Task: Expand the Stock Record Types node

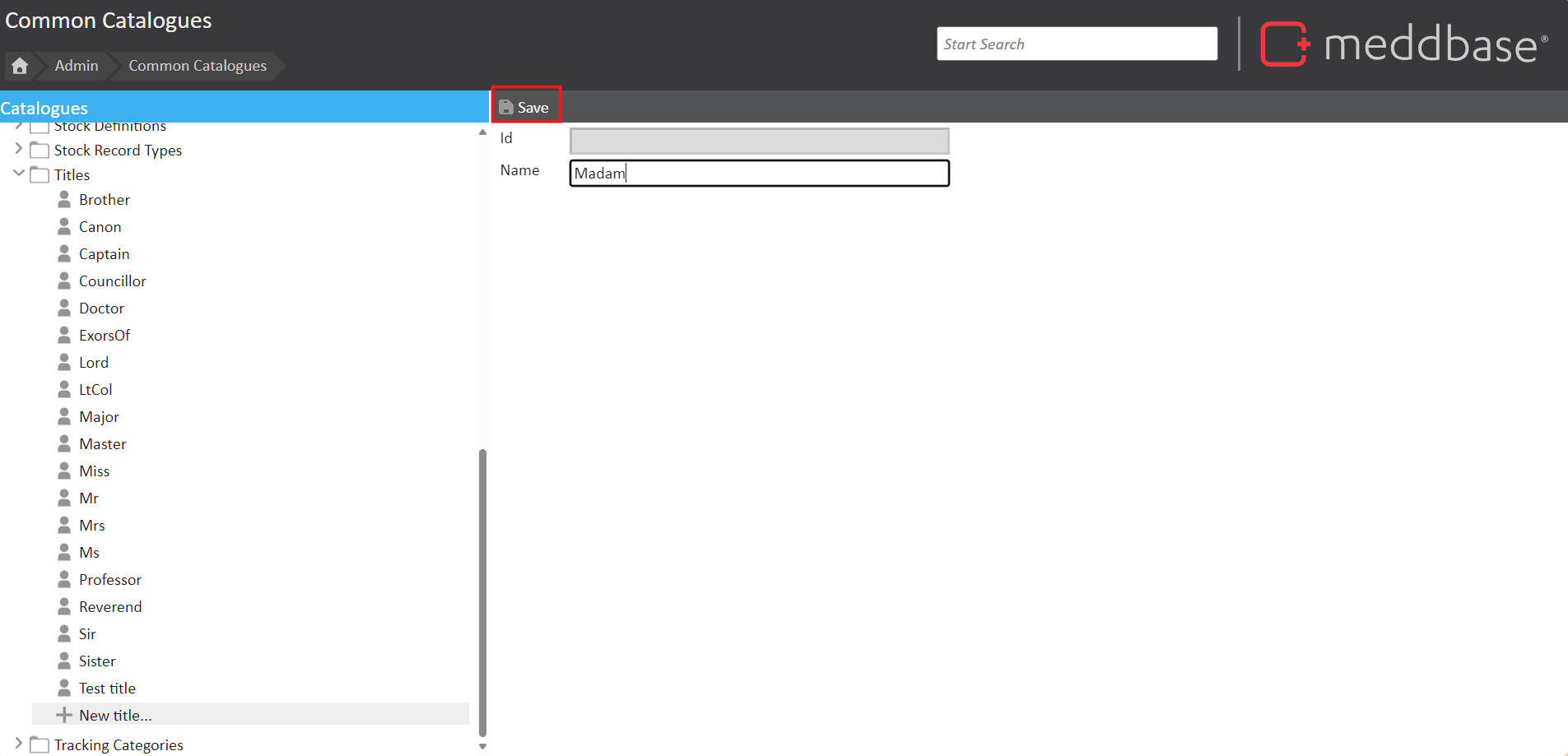Action: point(18,149)
